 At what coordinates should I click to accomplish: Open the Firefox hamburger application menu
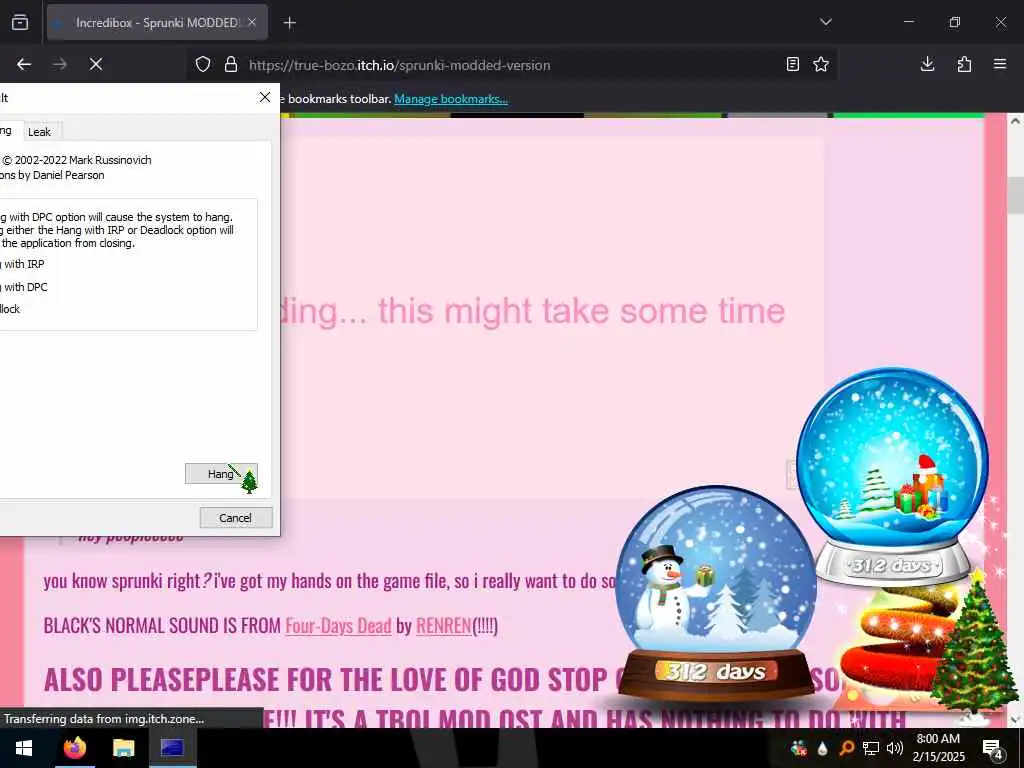[x=1000, y=64]
